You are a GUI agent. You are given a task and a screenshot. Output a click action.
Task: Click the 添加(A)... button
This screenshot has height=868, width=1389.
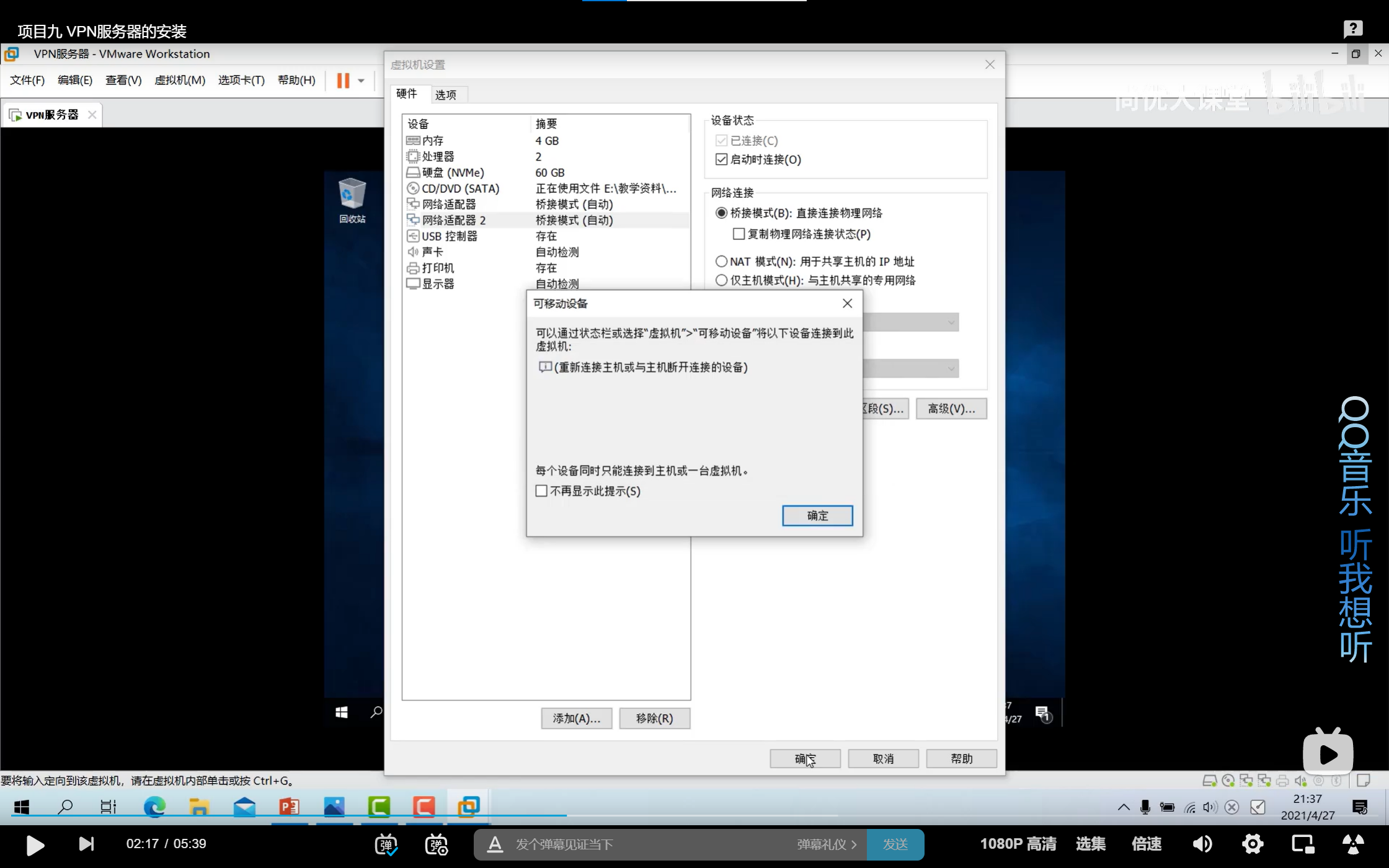pos(576,718)
